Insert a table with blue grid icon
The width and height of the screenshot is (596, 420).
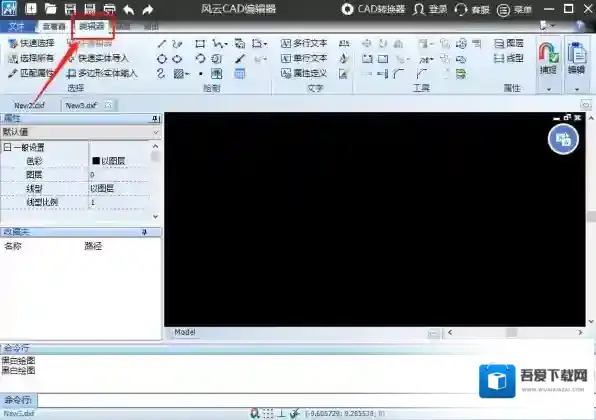coord(239,74)
